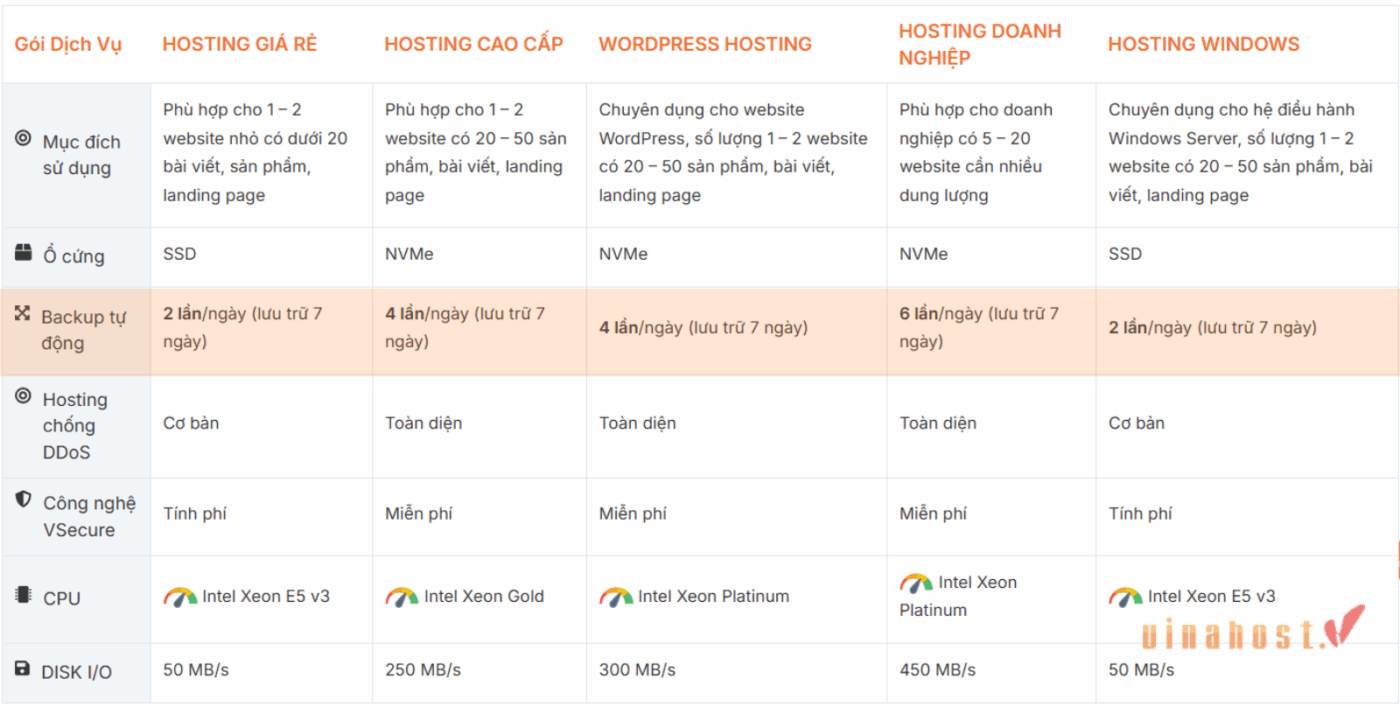Select the HOSTING CAO CẤP column header
1400x706 pixels.
[474, 44]
